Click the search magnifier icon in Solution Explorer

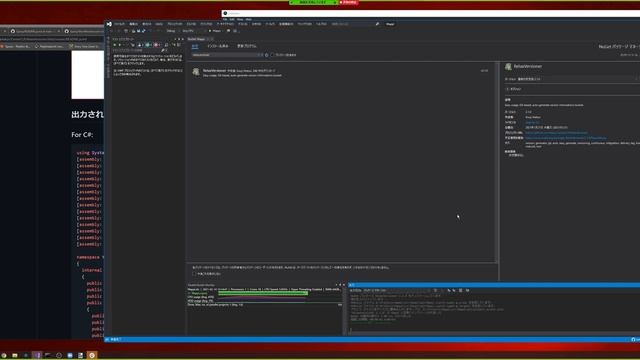pos(163,50)
